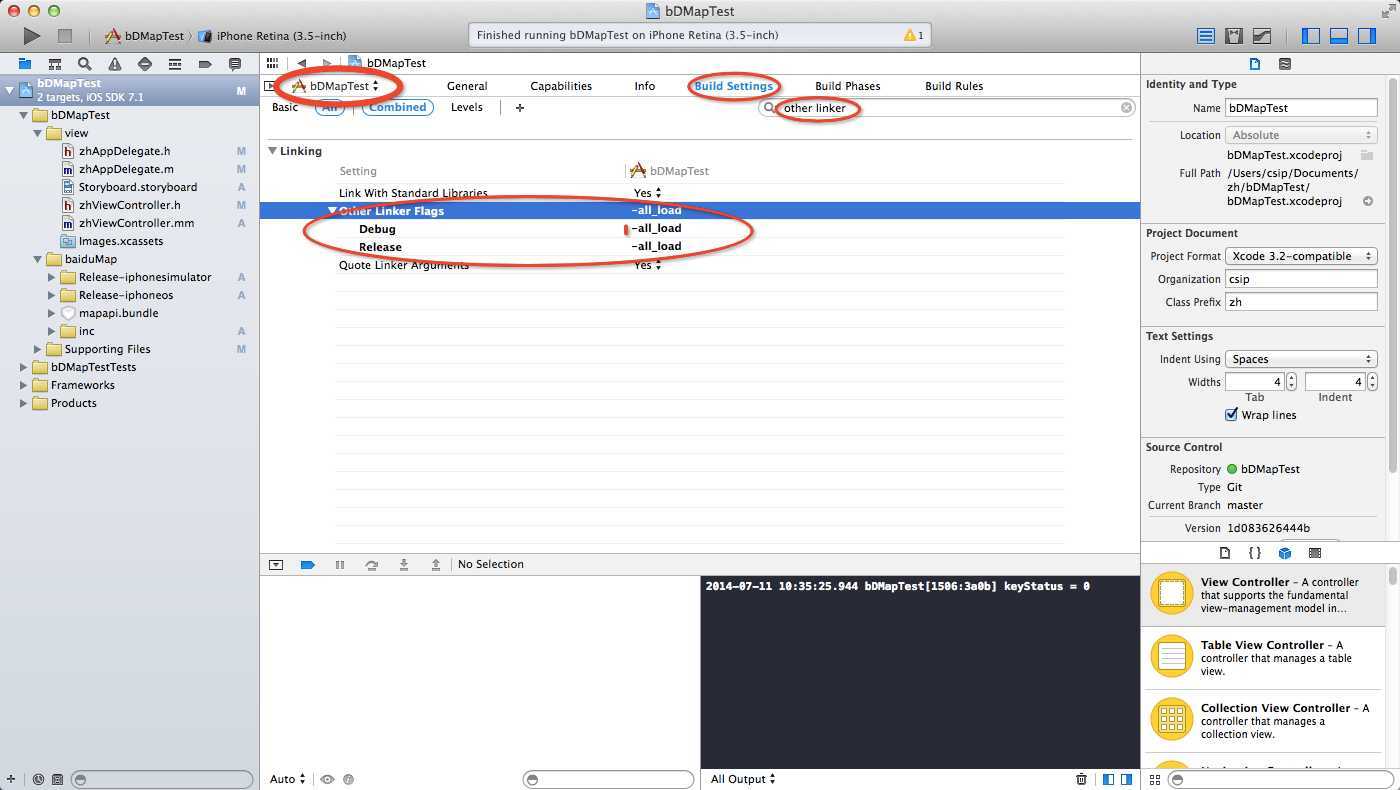Show the Symbol navigator
The image size is (1400, 790).
pos(55,64)
